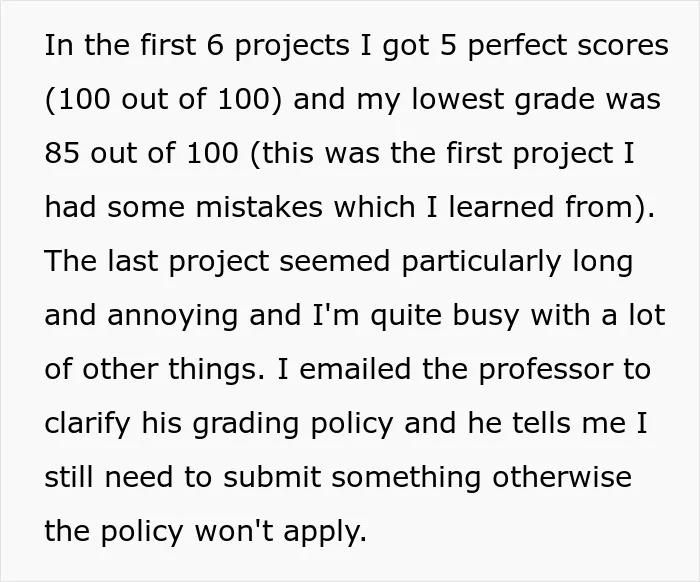Click the word "projects" in first line

click(x=292, y=46)
